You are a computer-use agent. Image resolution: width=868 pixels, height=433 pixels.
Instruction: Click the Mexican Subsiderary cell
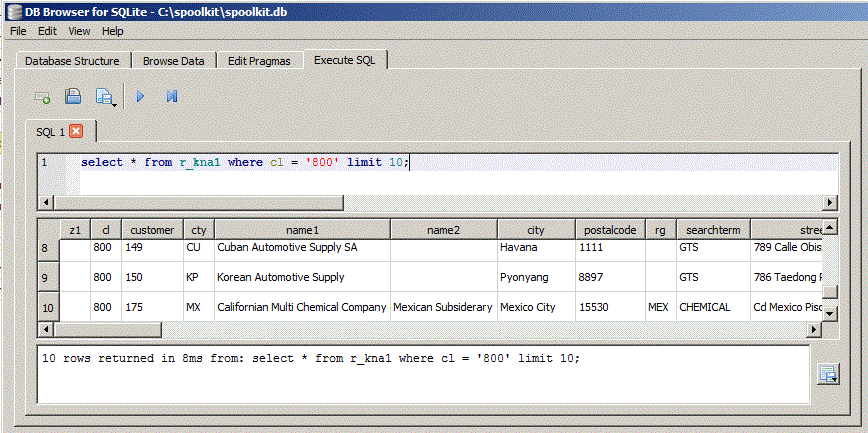tap(444, 307)
